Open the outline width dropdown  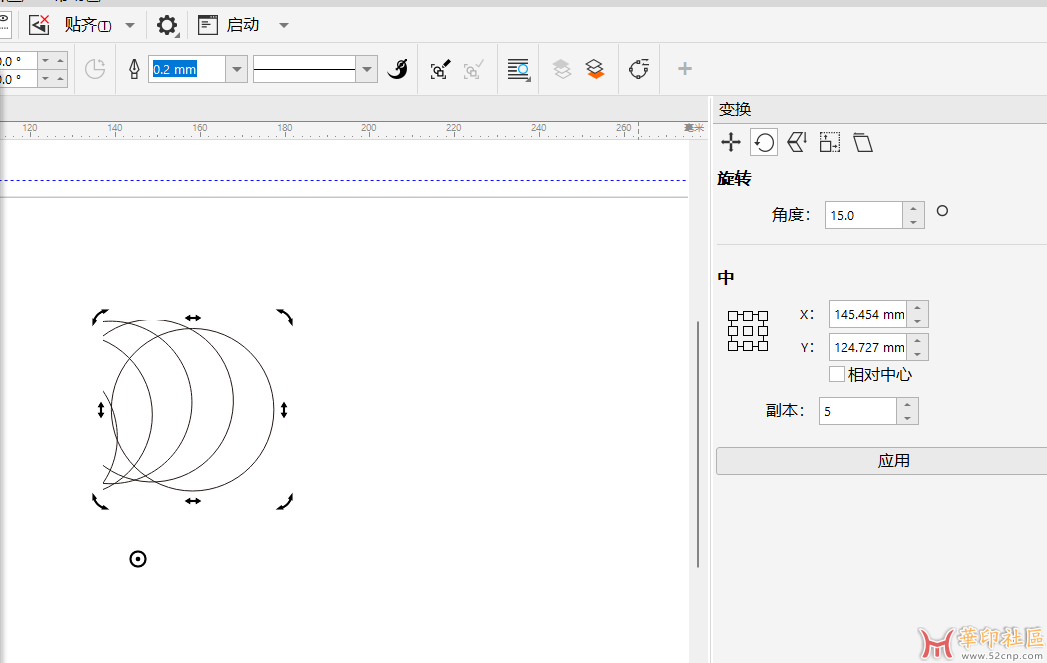[236, 69]
